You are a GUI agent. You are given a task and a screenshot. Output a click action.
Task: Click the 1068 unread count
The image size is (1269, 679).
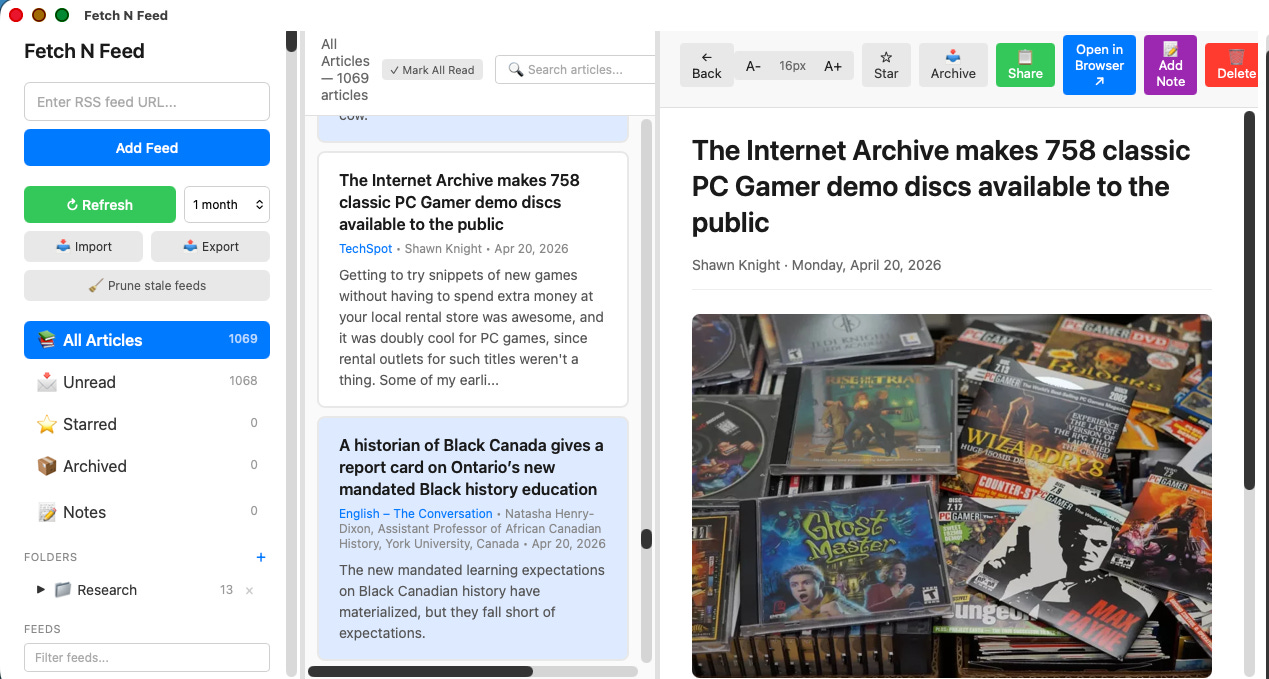click(243, 381)
